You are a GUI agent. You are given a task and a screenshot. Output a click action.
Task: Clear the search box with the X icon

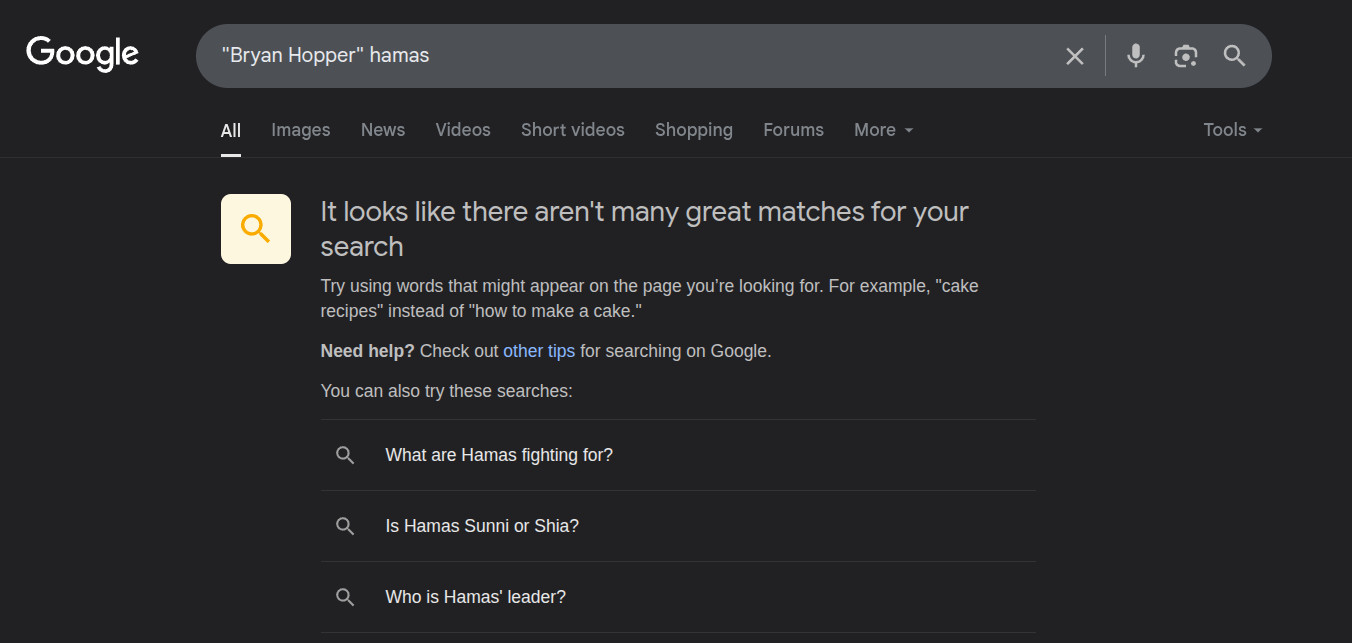1075,56
